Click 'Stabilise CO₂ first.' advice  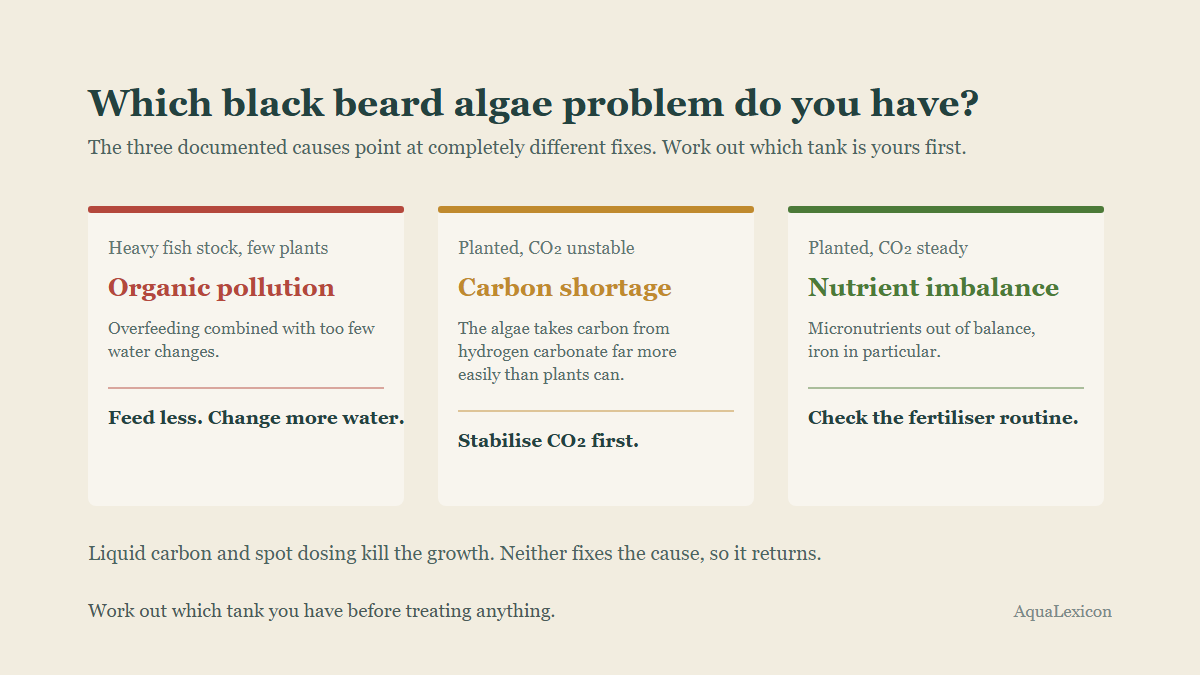[x=548, y=441]
